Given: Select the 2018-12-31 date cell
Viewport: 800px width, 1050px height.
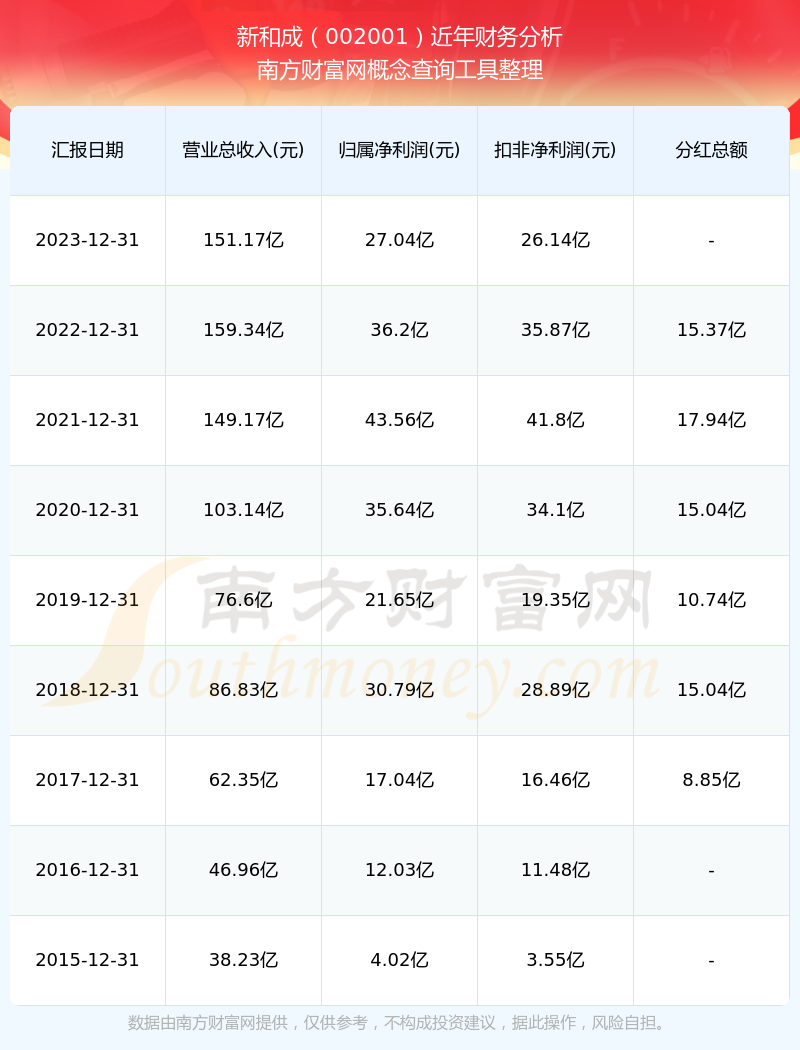Looking at the screenshot, I should tap(88, 690).
